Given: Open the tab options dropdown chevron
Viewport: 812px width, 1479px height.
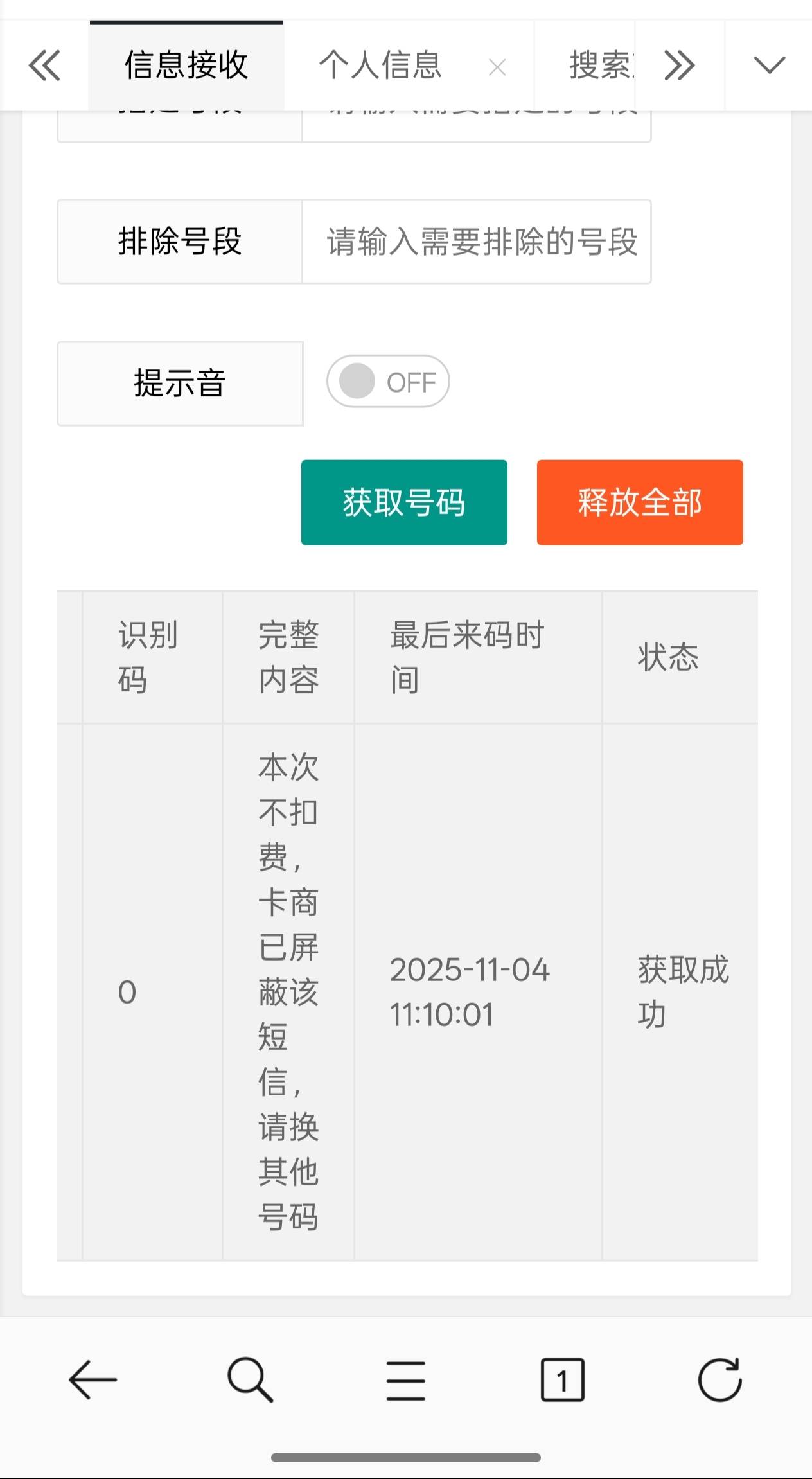Looking at the screenshot, I should [x=769, y=65].
